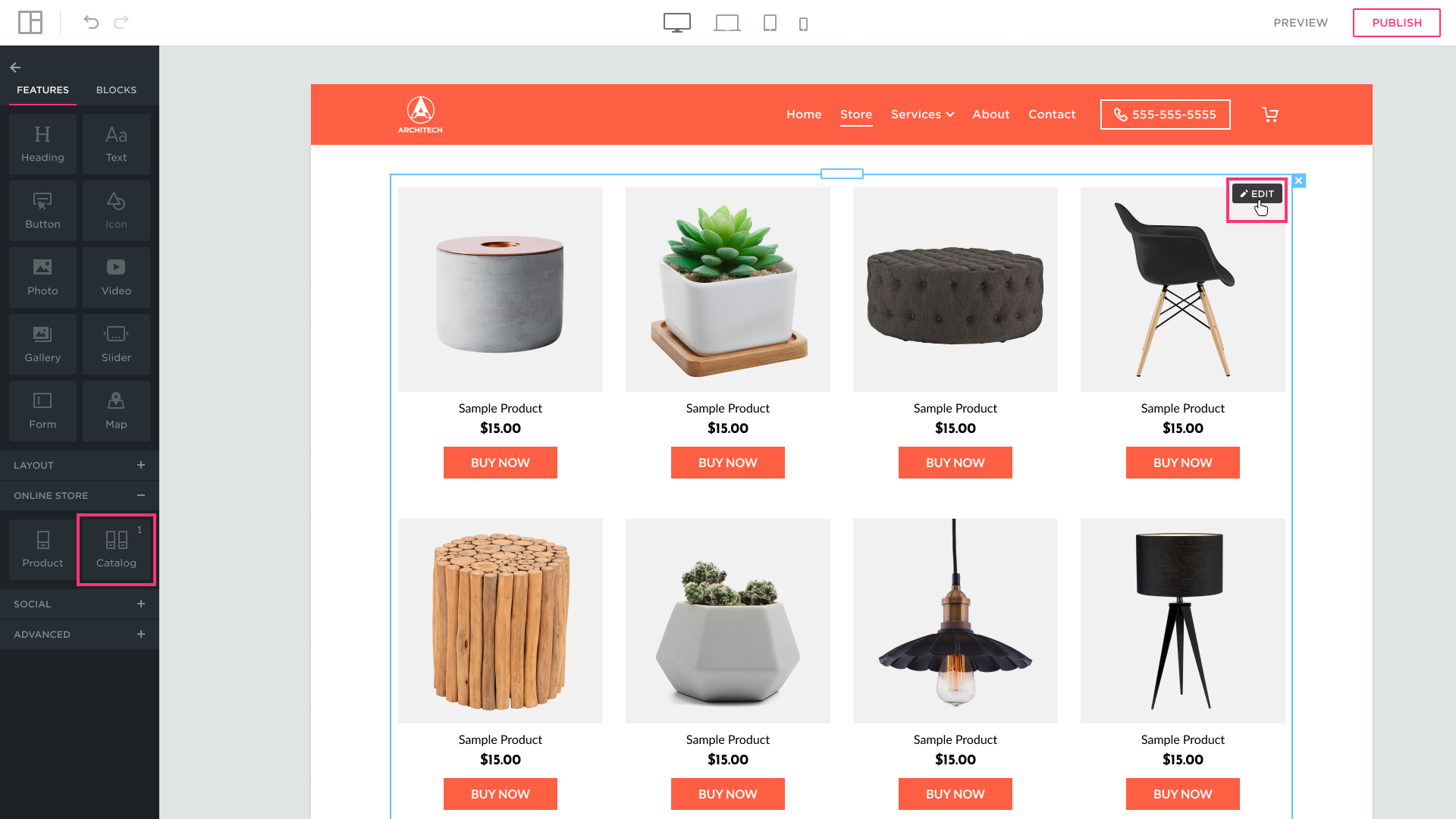Select the Button feature tile
Screen dimensions: 1456x819
tap(42, 211)
